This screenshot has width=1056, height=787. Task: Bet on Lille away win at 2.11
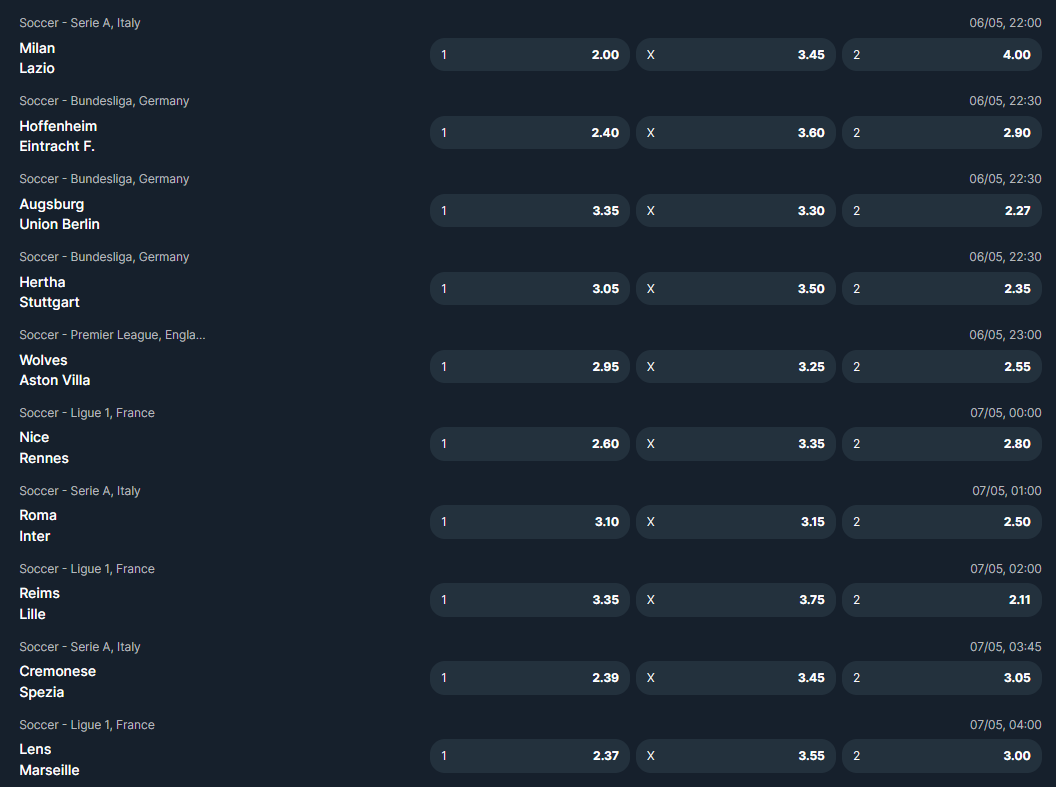[941, 600]
